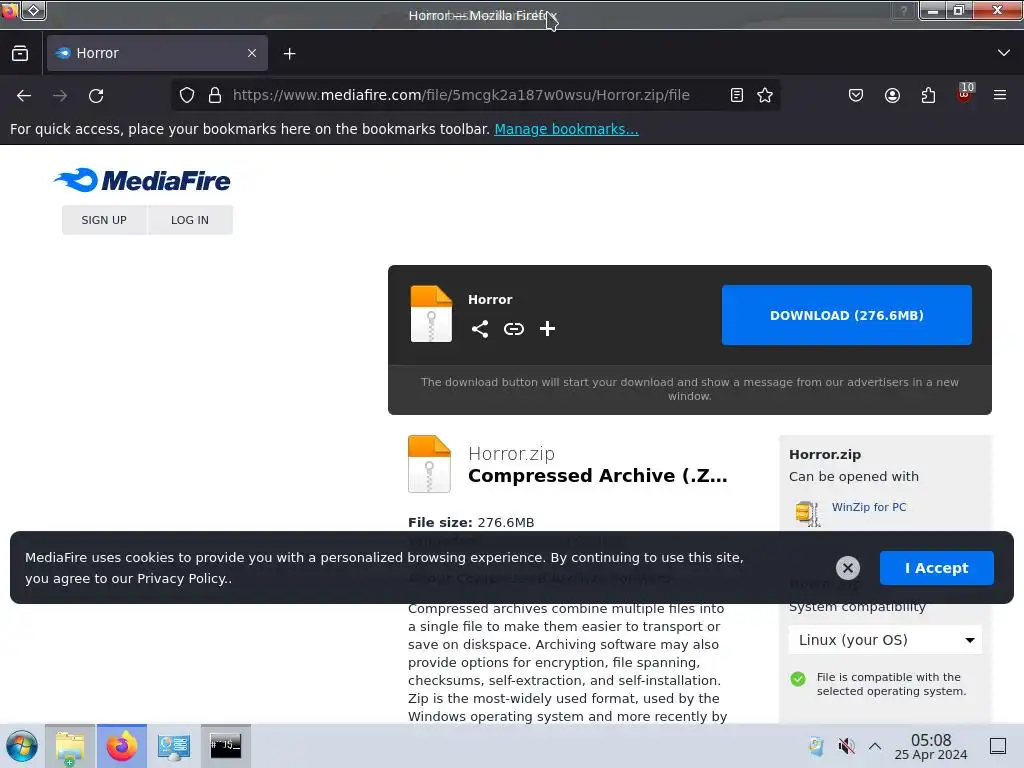Close the Horror browser tab
Screen dimensions: 1024x768
pos(252,53)
